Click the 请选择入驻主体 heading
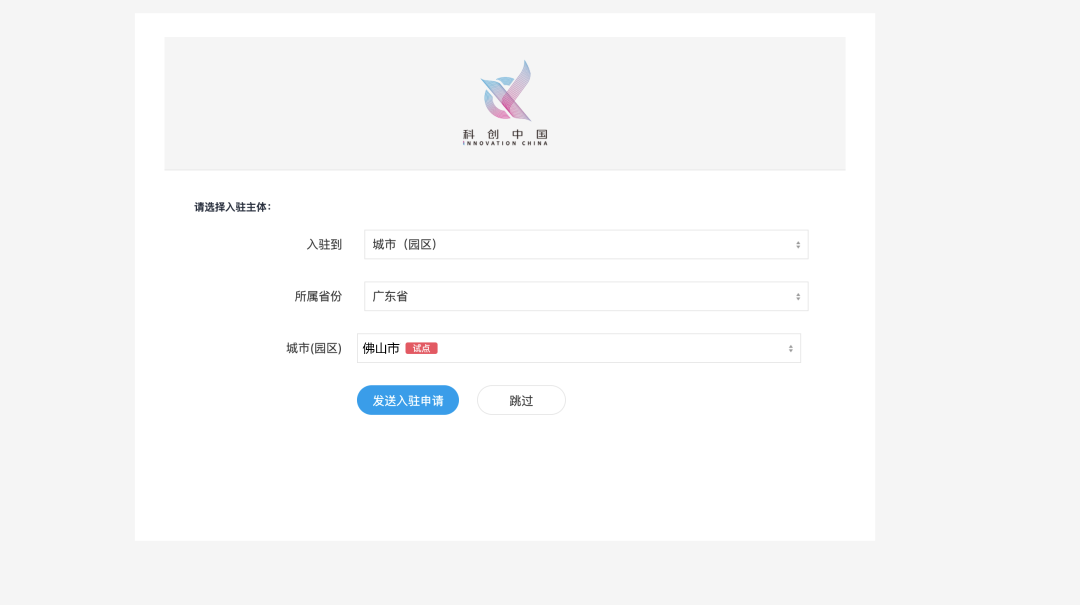 230,207
